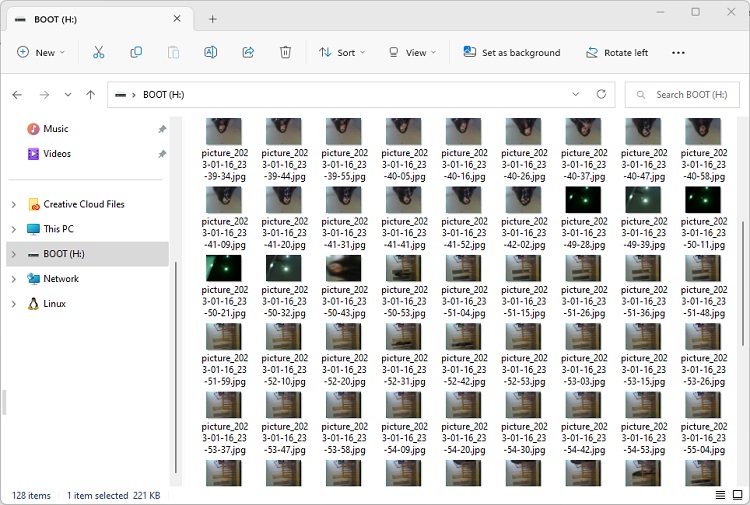Select Network in the navigation pane
The height and width of the screenshot is (505, 750).
point(61,279)
